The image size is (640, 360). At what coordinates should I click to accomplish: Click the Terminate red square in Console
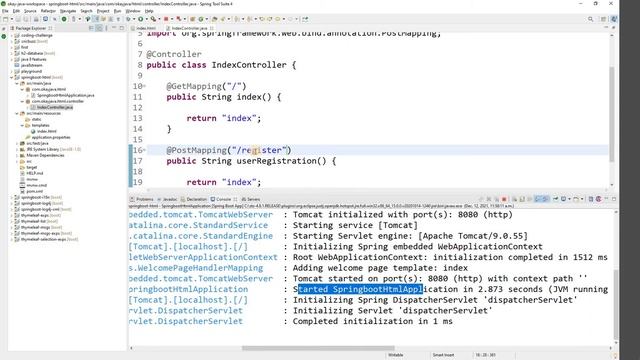tap(504, 199)
